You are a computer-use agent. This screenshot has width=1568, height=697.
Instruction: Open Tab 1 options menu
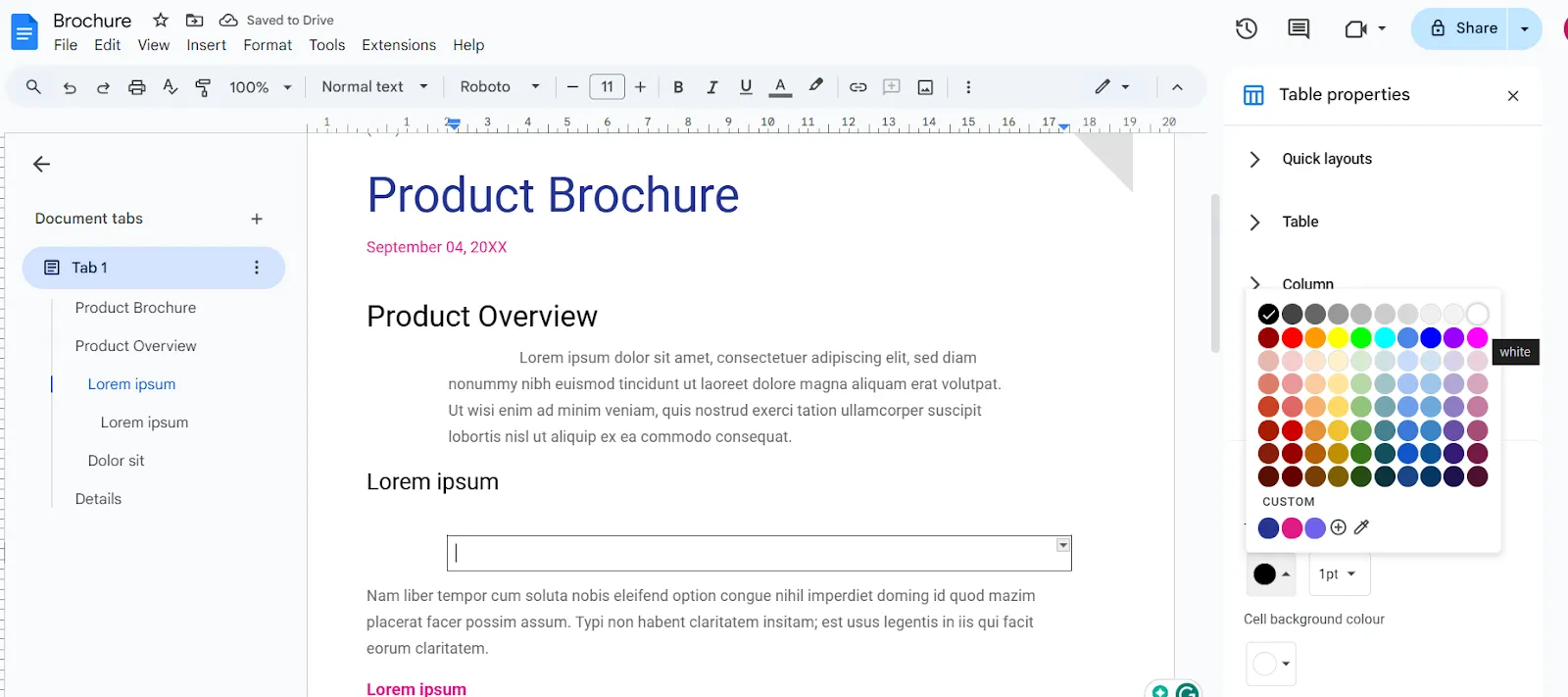click(257, 268)
